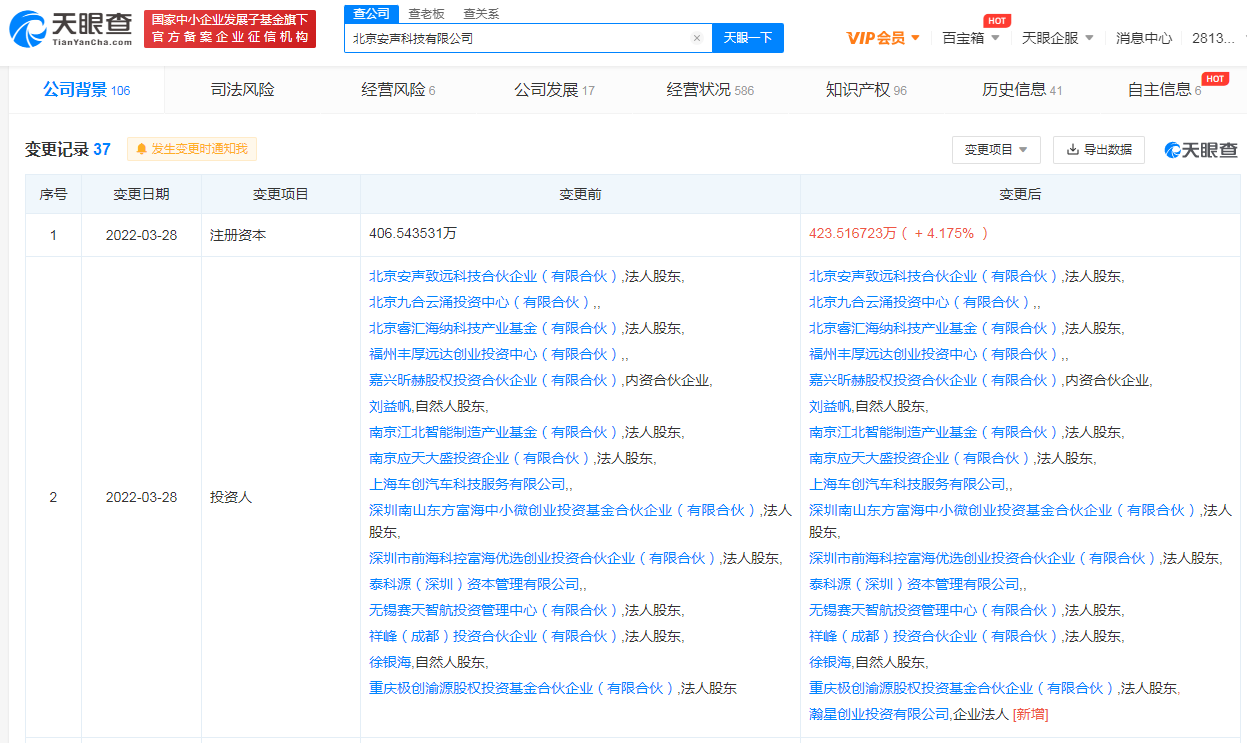
Task: Open 嘉兴昕赫股权投资合伙企业 in 变更后 column
Action: click(935, 380)
